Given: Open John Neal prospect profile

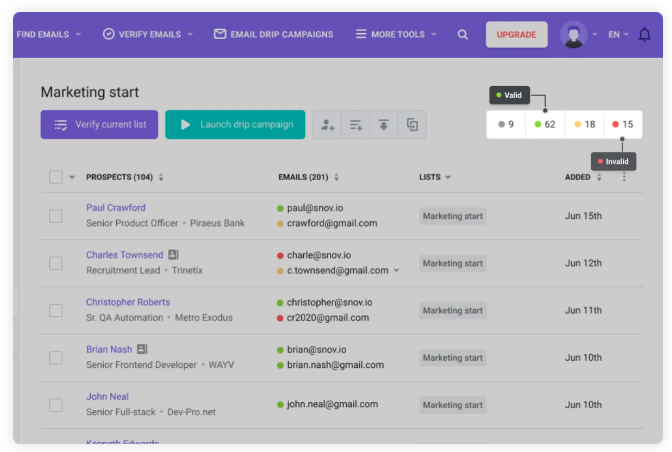Looking at the screenshot, I should [108, 397].
